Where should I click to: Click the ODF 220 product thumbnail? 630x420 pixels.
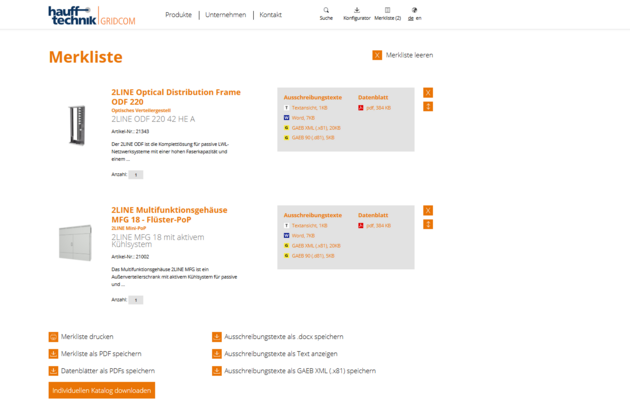[77, 125]
